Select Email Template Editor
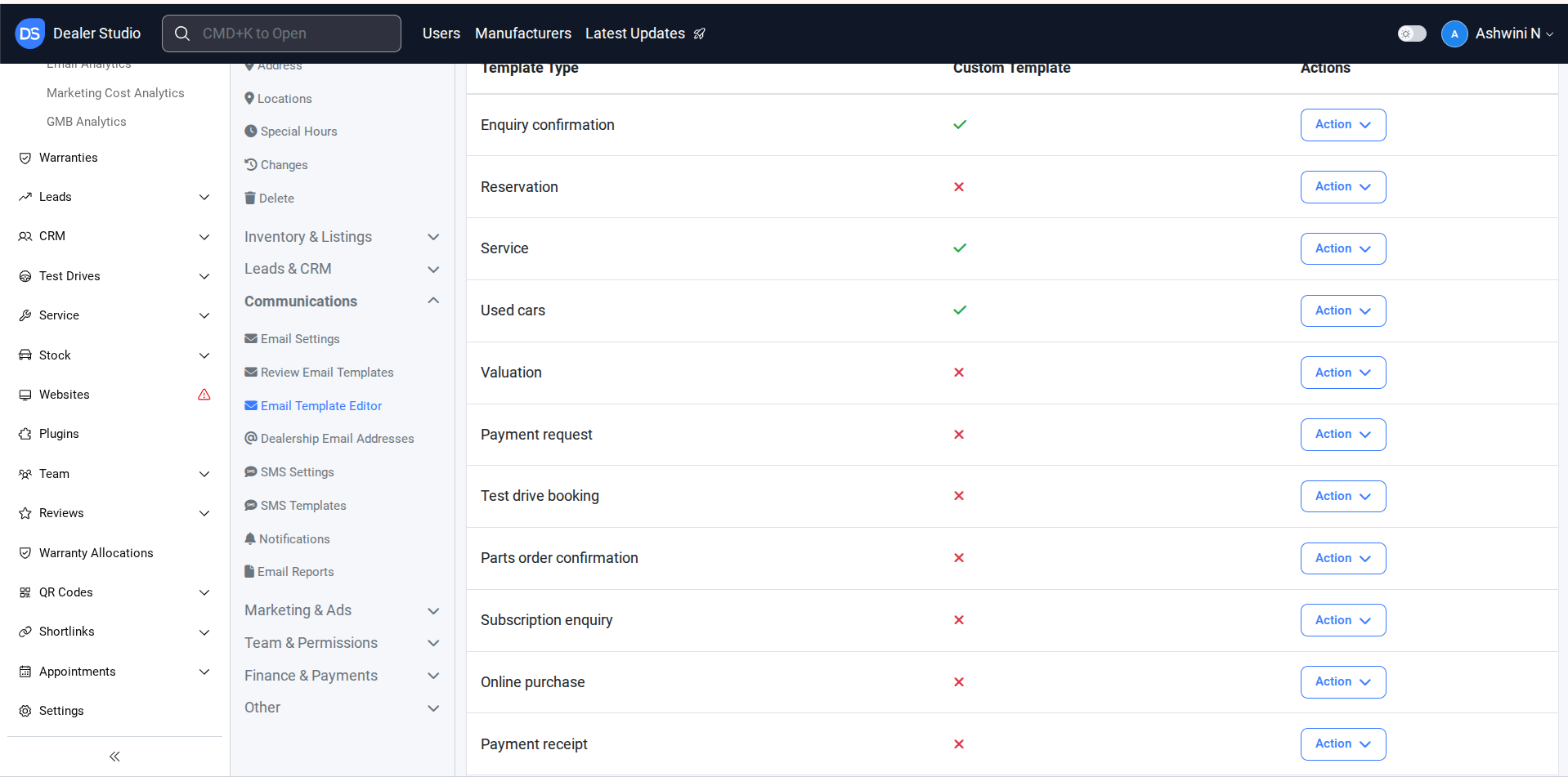Image resolution: width=1568 pixels, height=777 pixels. pyautogui.click(x=313, y=406)
